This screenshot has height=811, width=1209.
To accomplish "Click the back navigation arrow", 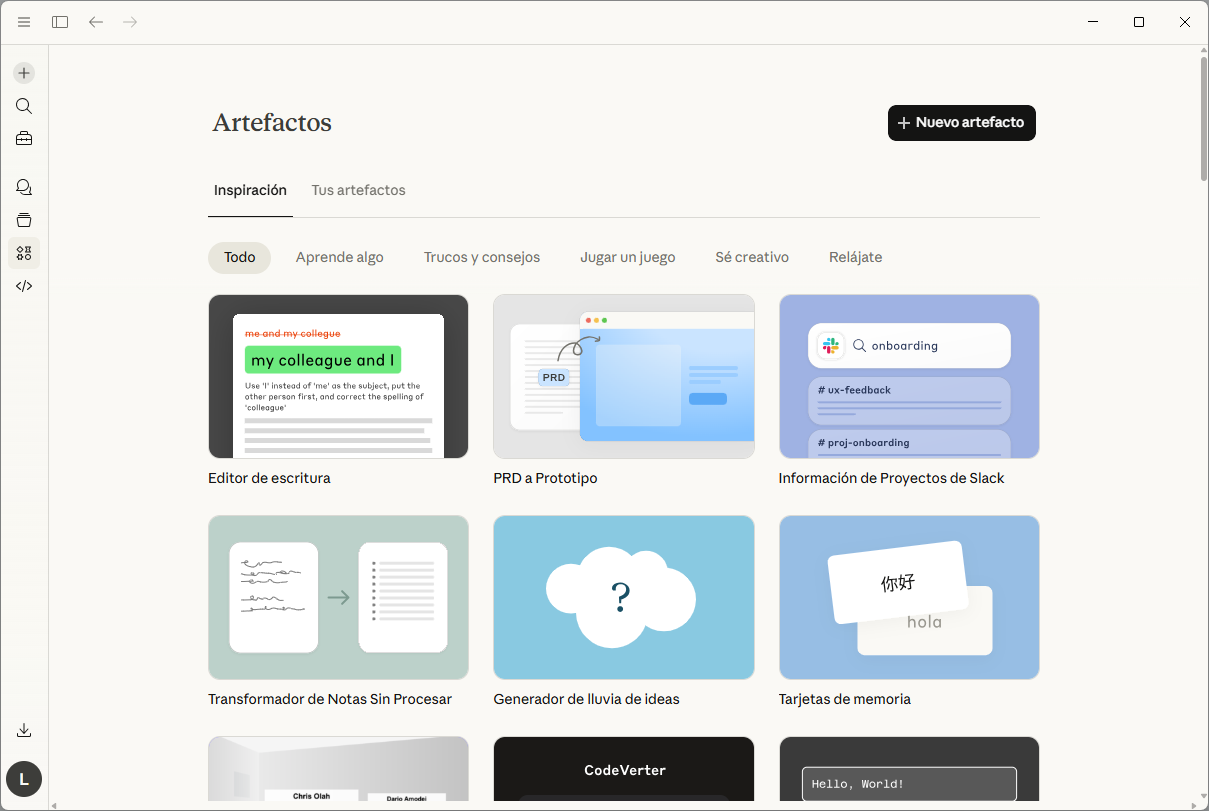I will click(96, 22).
